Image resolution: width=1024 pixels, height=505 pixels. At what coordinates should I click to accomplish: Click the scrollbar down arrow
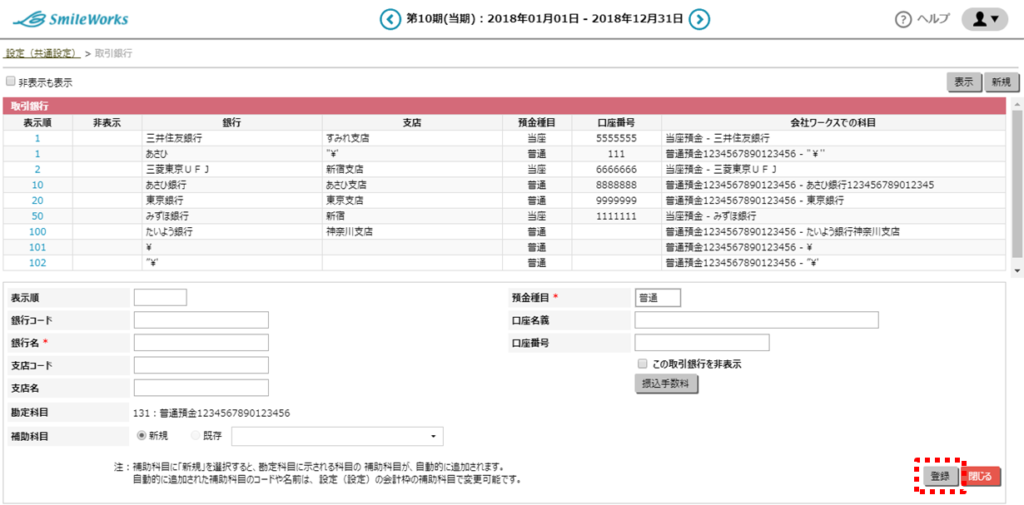coord(1016,270)
